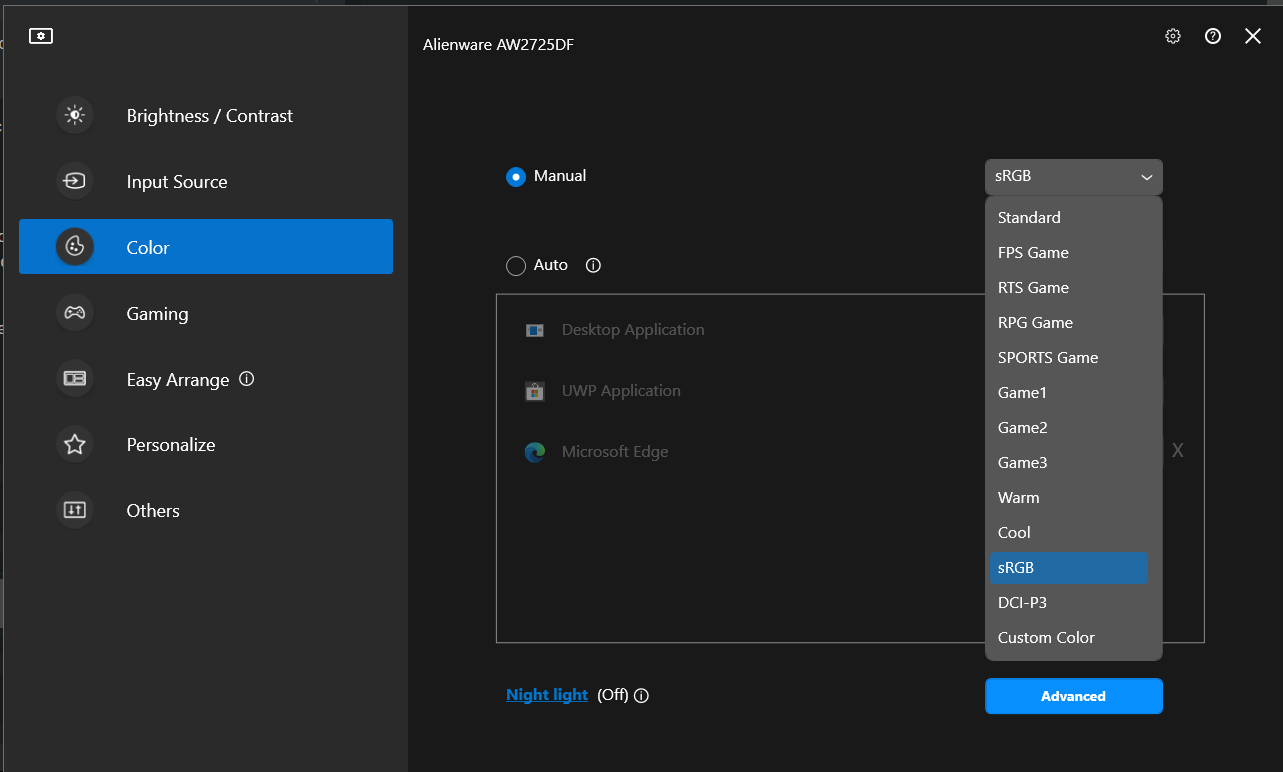Click the Microsoft Edge row text
This screenshot has width=1283, height=772.
(x=615, y=452)
